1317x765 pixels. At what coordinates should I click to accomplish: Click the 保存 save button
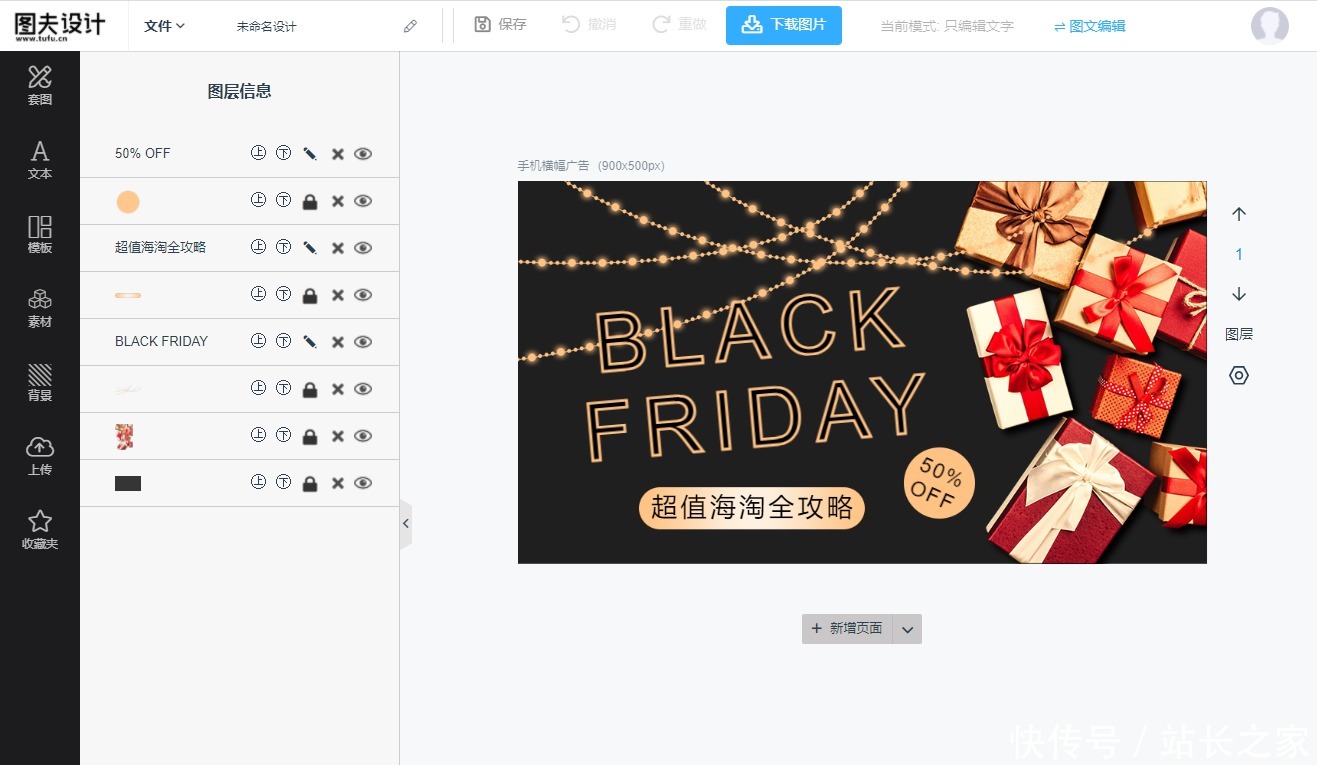tap(499, 25)
